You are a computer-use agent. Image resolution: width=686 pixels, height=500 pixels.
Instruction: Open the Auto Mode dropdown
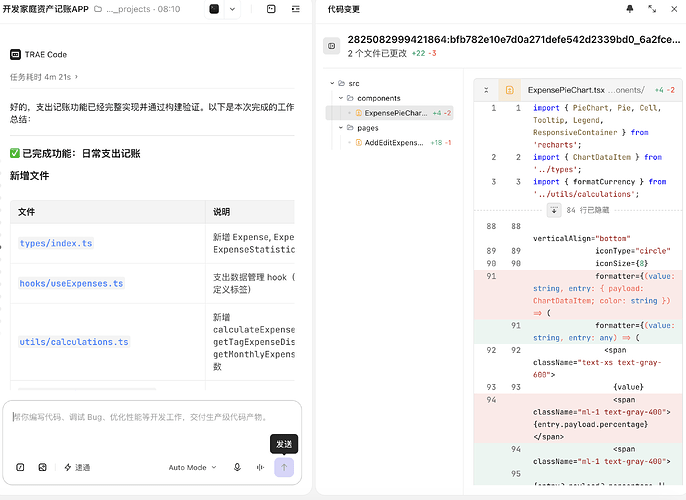coord(192,467)
